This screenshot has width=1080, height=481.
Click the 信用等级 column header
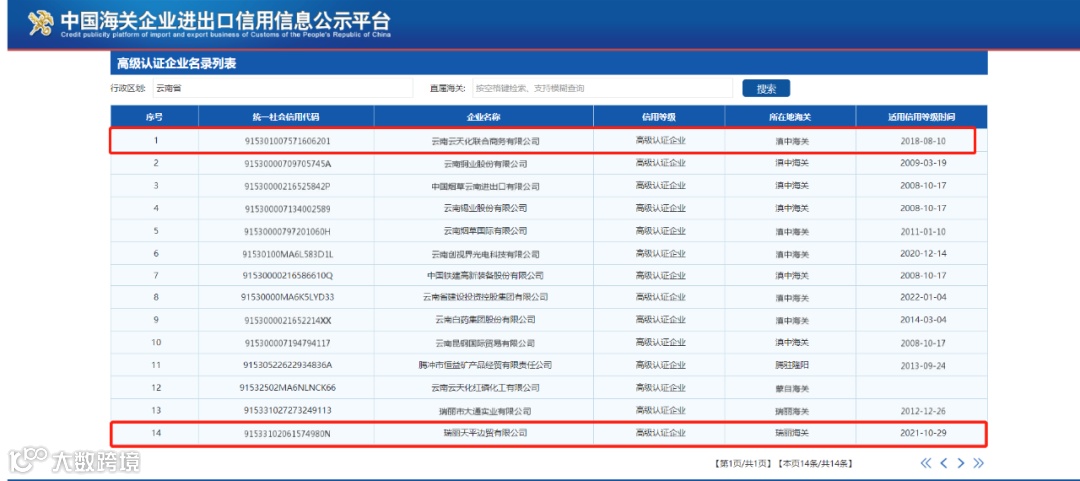click(x=659, y=116)
